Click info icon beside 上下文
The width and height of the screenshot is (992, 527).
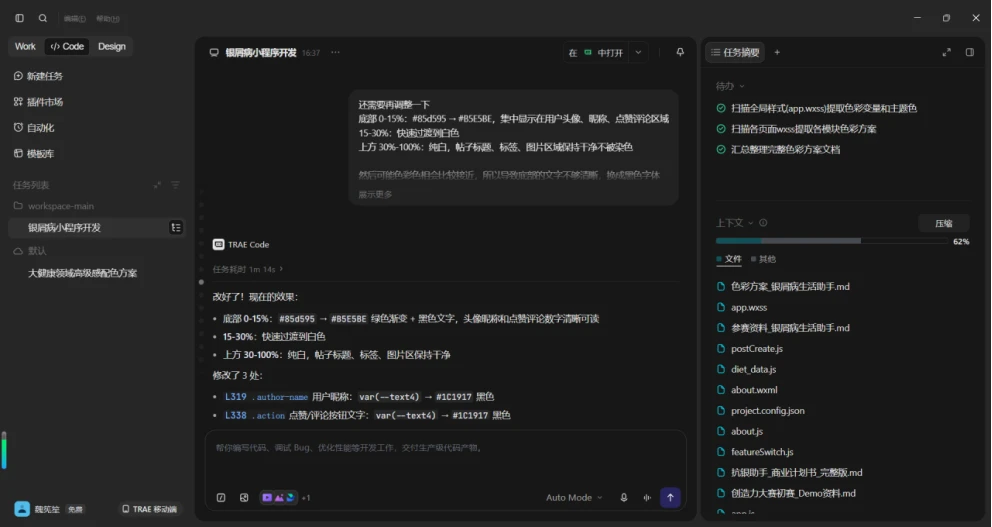pyautogui.click(x=763, y=223)
